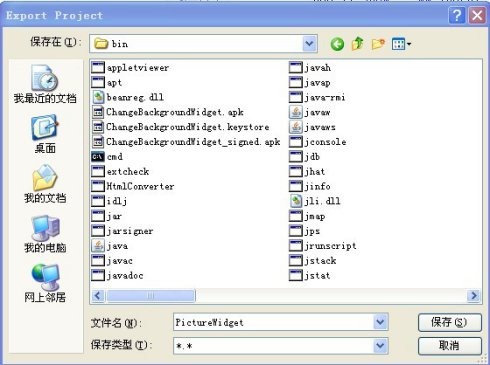Go back using the green arrow icon
Image resolution: width=490 pixels, height=365 pixels.
(337, 44)
